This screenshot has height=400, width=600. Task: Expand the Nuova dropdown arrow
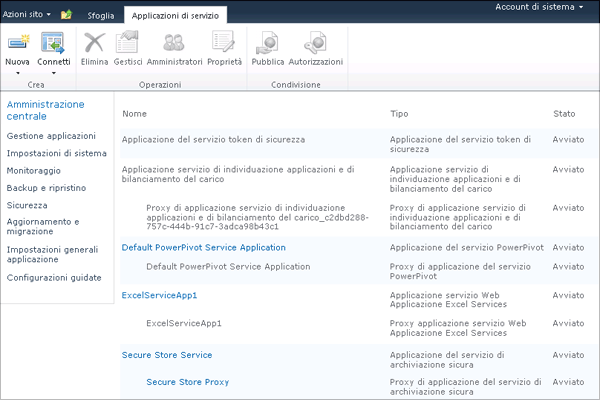17,73
